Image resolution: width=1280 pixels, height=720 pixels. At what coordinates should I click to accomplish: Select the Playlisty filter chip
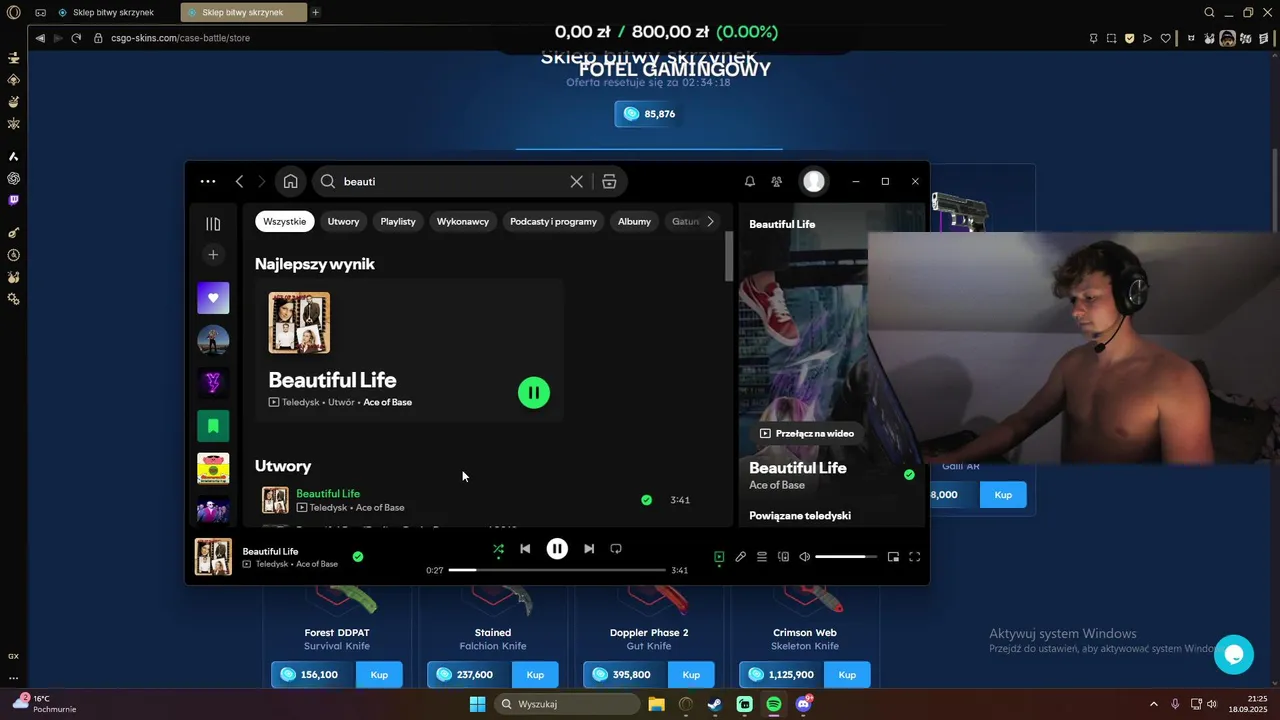398,222
